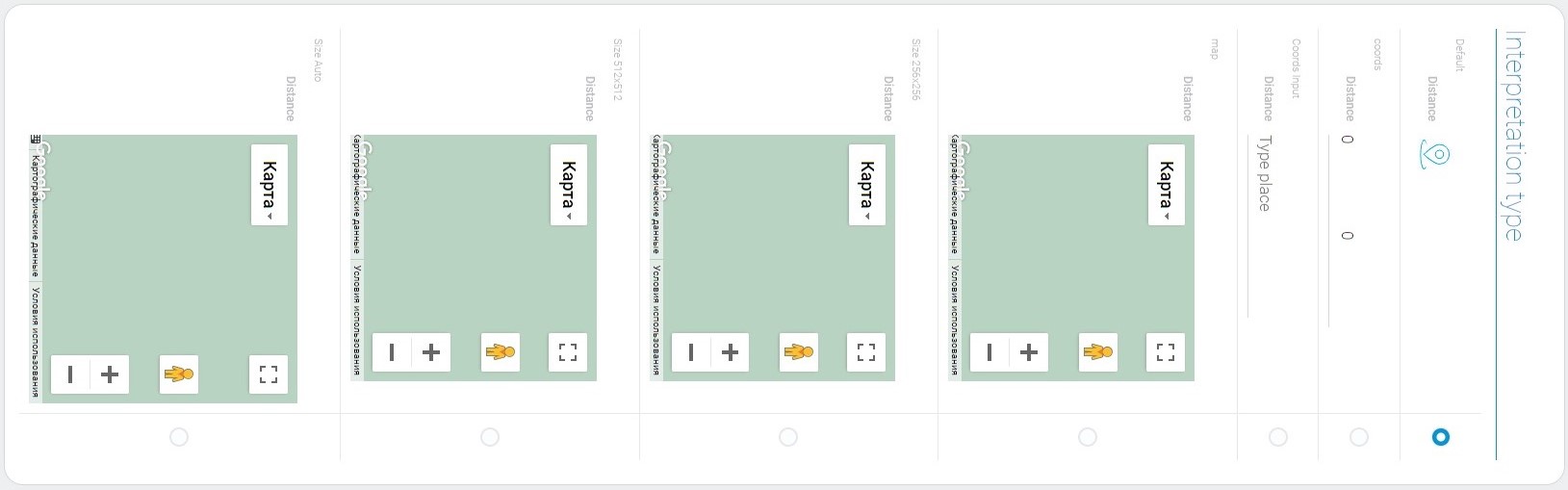Image resolution: width=1568 pixels, height=490 pixels.
Task: Open Карта dropdown in Size Auto map
Action: (270, 185)
